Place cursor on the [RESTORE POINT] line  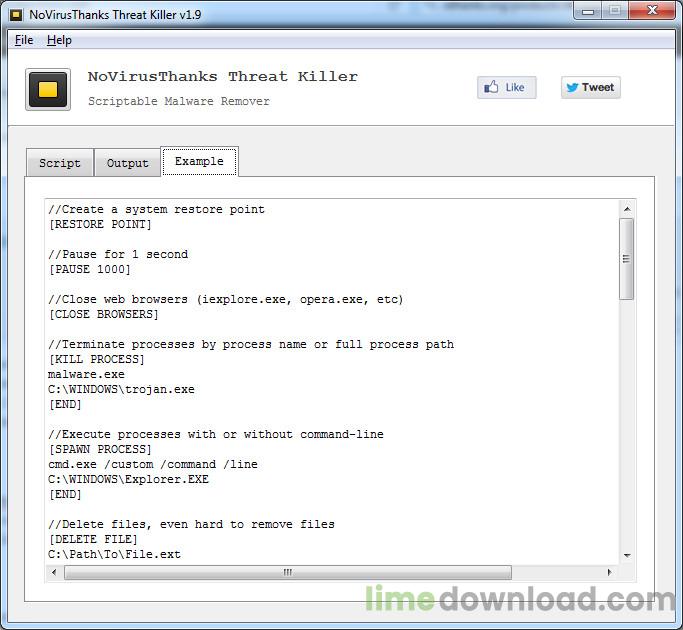click(x=100, y=224)
